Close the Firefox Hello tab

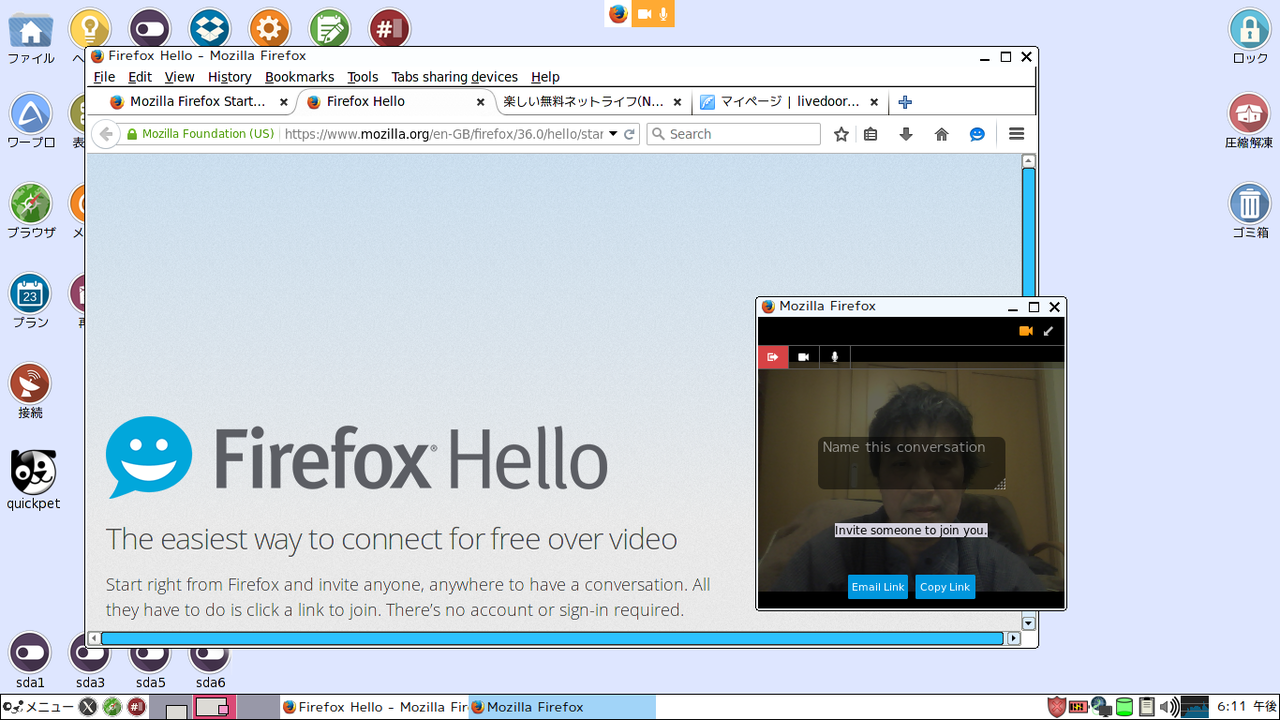click(481, 102)
